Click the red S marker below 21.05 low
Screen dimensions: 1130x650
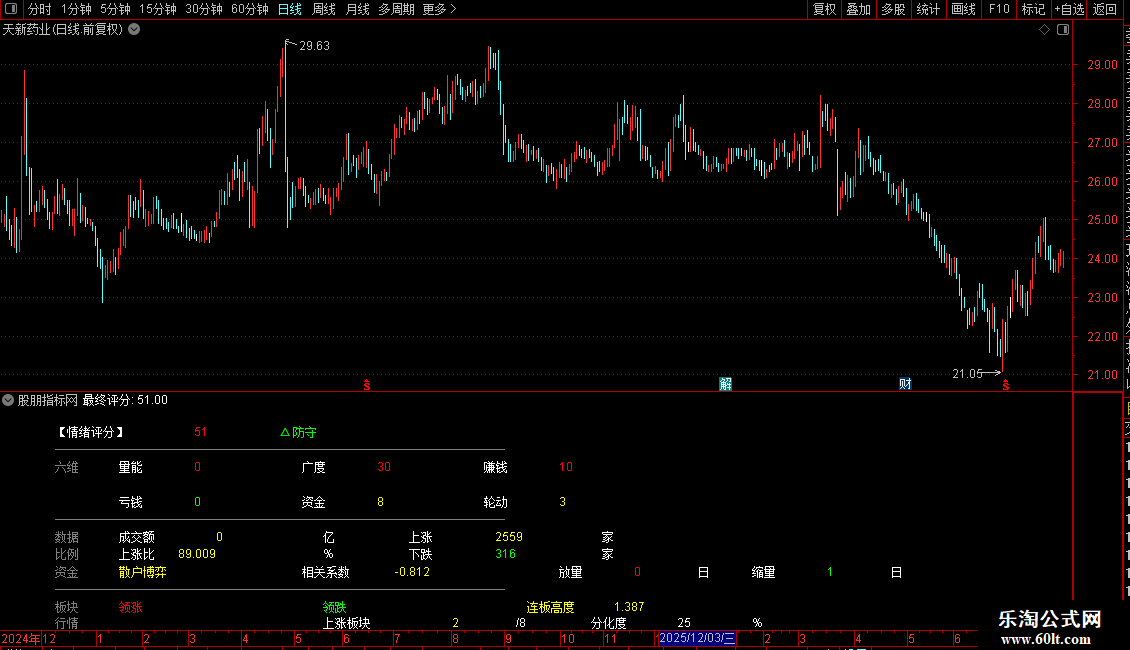(1006, 386)
